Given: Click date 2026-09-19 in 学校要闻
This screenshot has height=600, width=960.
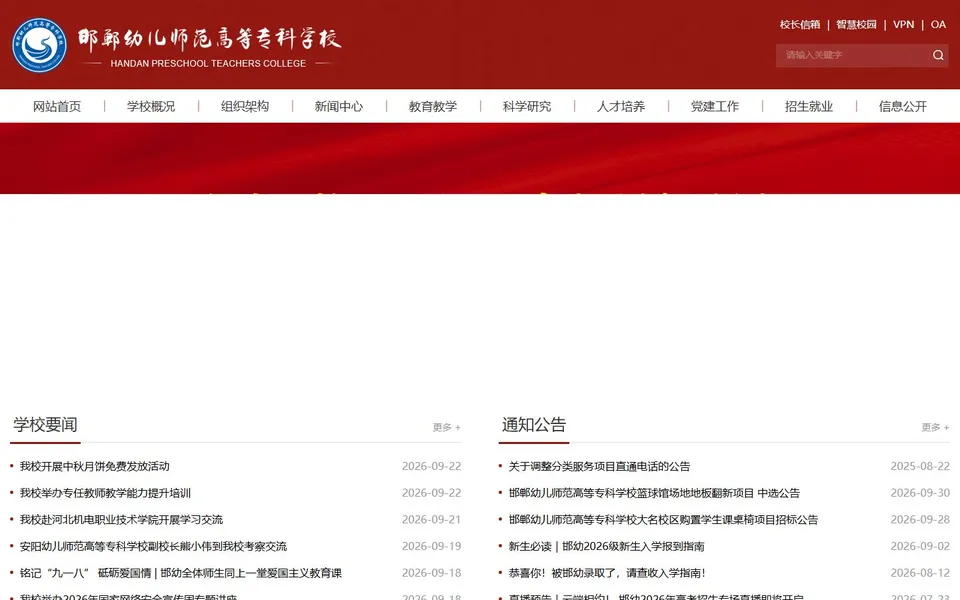Looking at the screenshot, I should click(x=431, y=546).
